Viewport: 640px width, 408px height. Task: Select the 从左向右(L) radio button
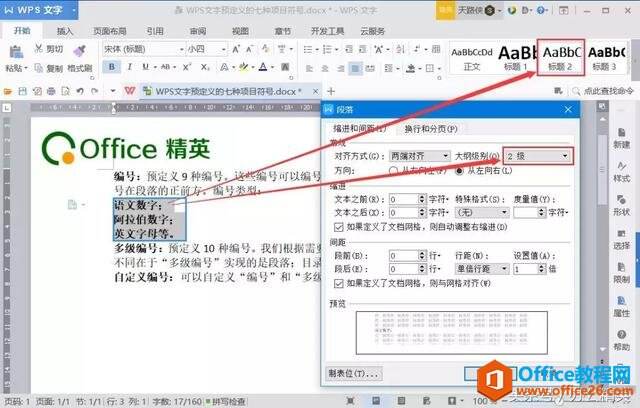460,171
